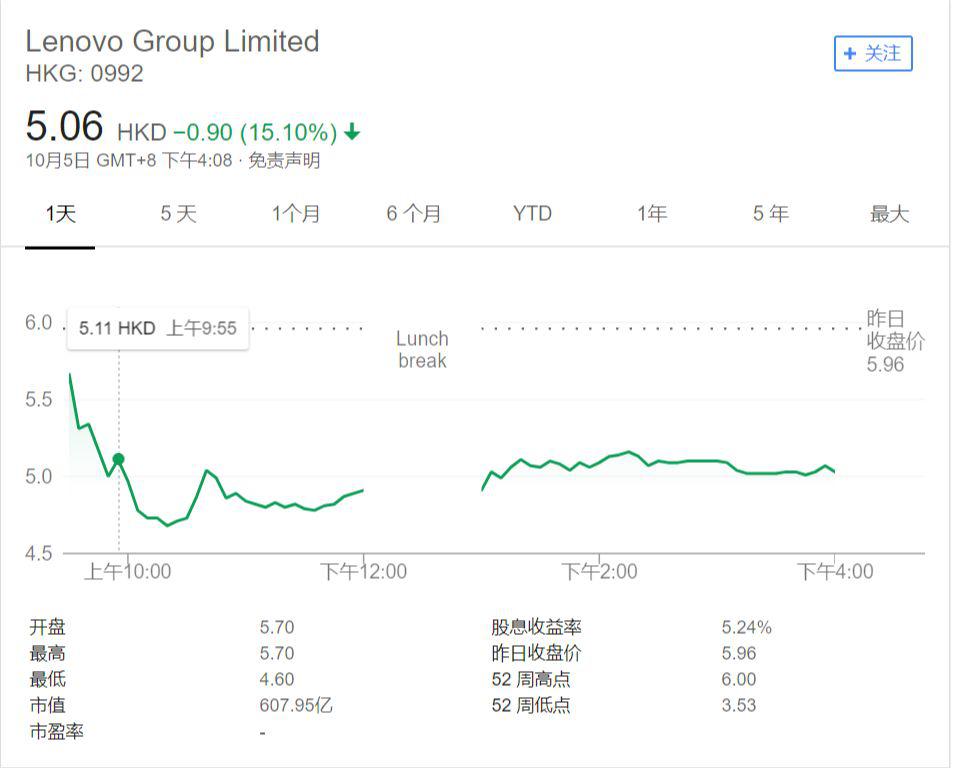
Task: Click the Lenovo Group Limited title
Action: click(x=172, y=41)
